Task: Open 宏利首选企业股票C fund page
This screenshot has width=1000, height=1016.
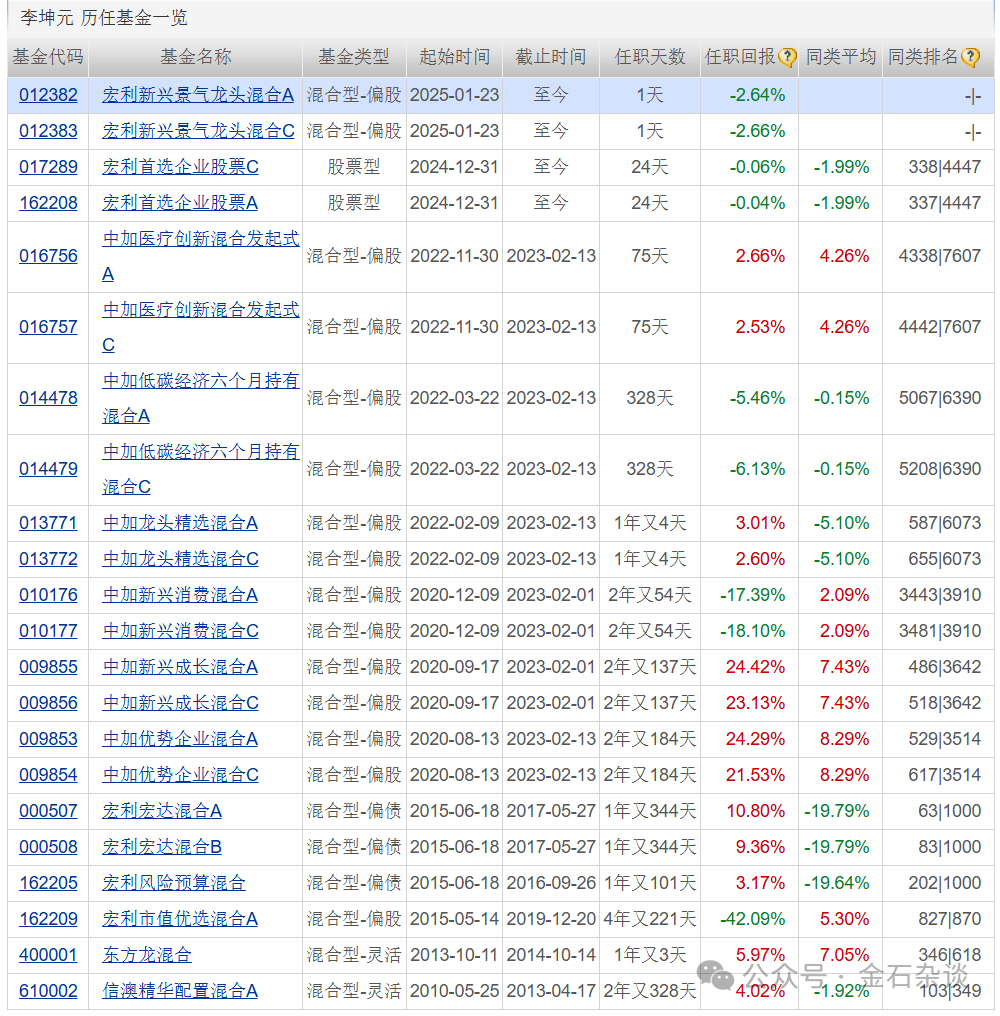Action: click(180, 167)
